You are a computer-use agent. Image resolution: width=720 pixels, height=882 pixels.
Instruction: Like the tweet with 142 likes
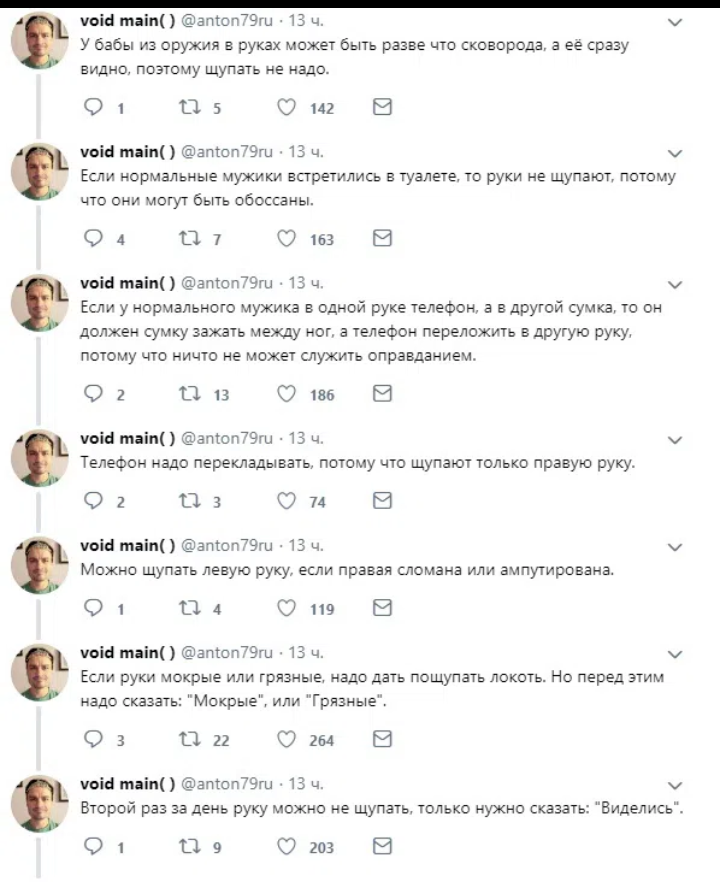click(286, 107)
